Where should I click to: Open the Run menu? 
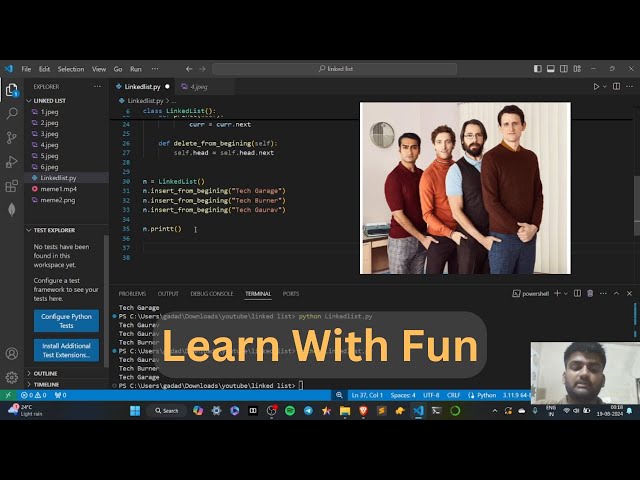tap(136, 69)
